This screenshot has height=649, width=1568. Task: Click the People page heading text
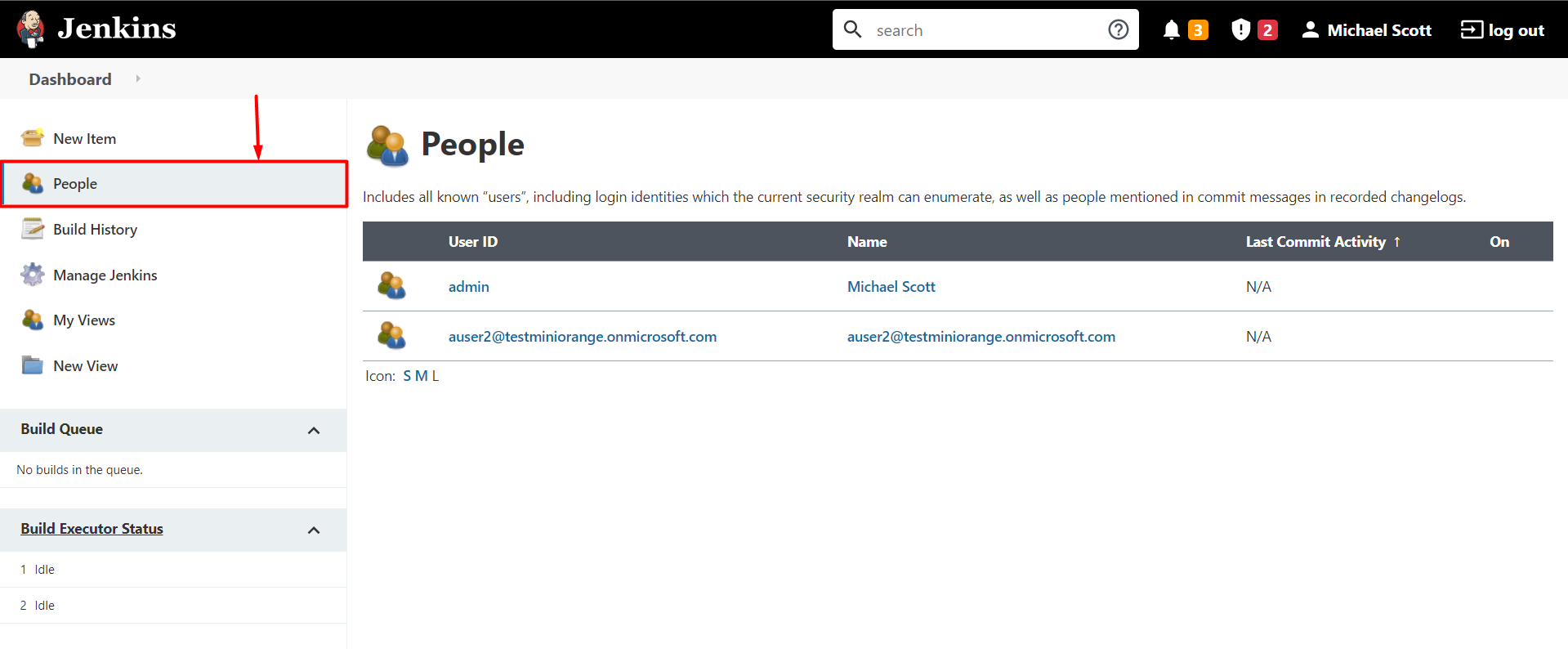pos(473,145)
